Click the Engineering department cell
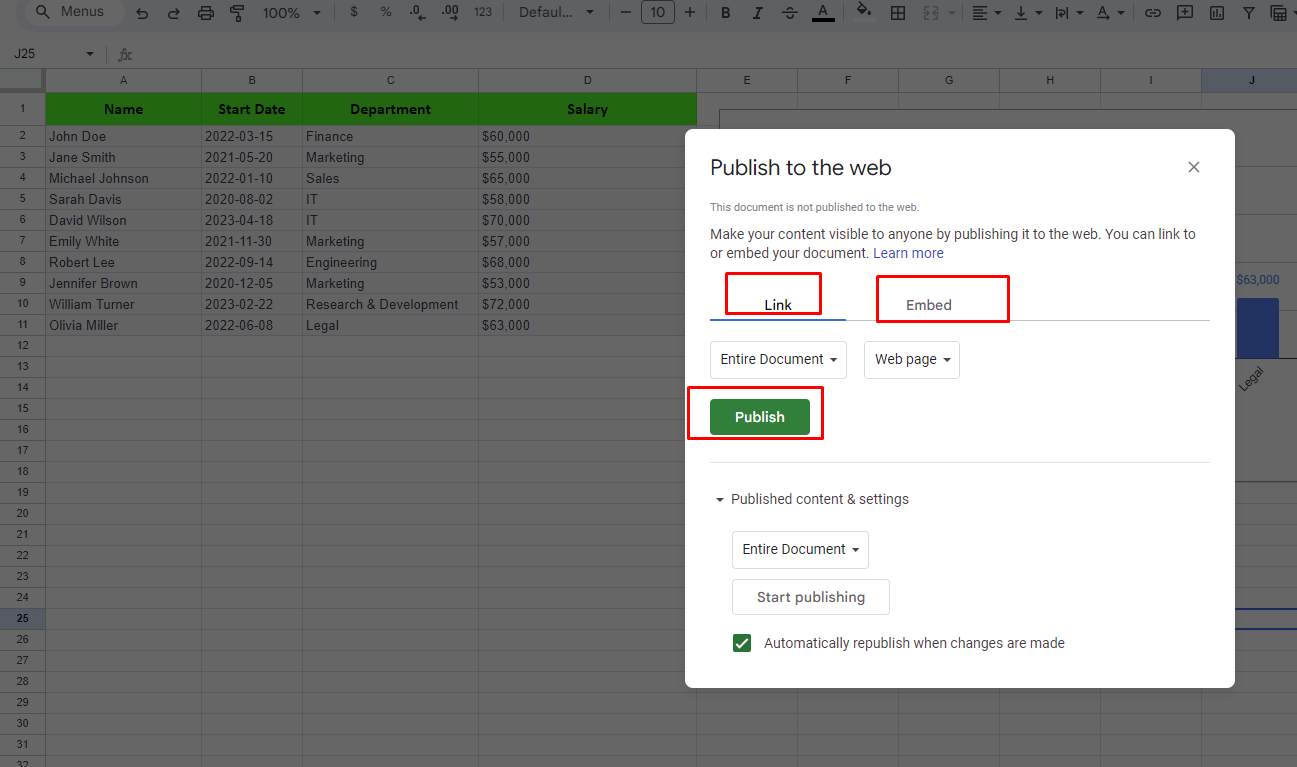Image resolution: width=1297 pixels, height=767 pixels. pyautogui.click(x=391, y=262)
